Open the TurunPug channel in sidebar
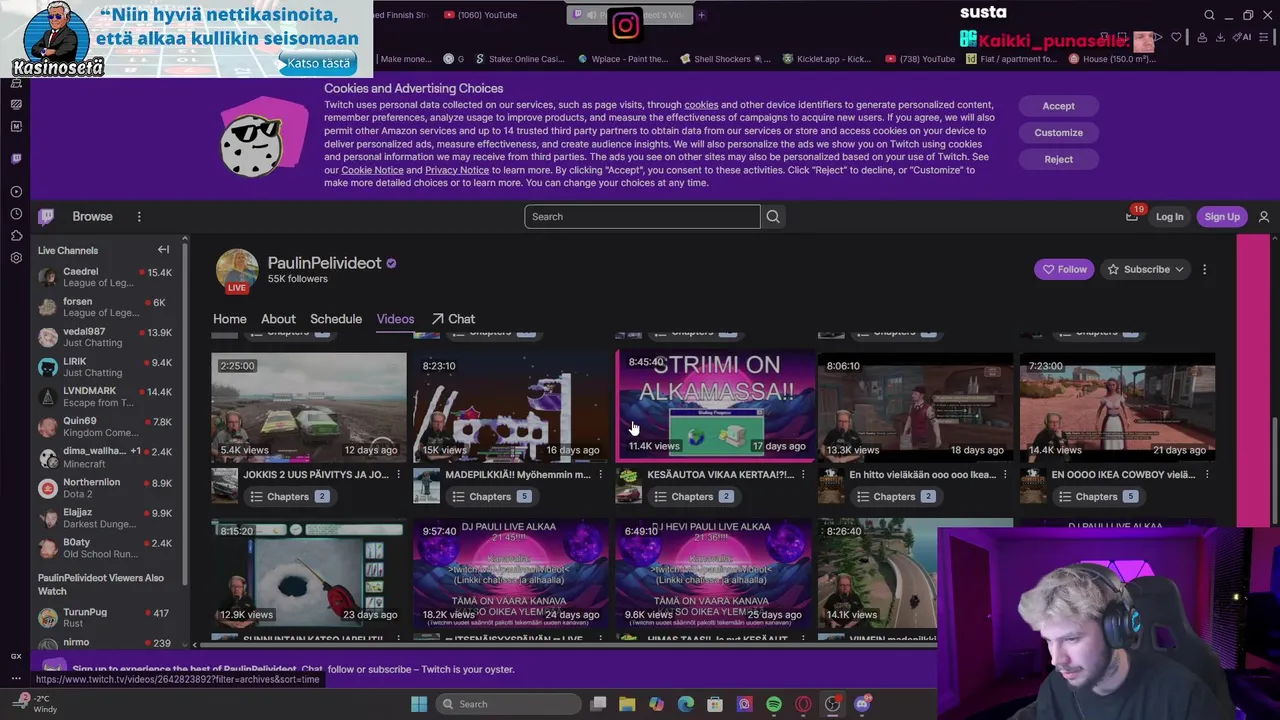Screen dimensions: 1280x720 pos(105,617)
